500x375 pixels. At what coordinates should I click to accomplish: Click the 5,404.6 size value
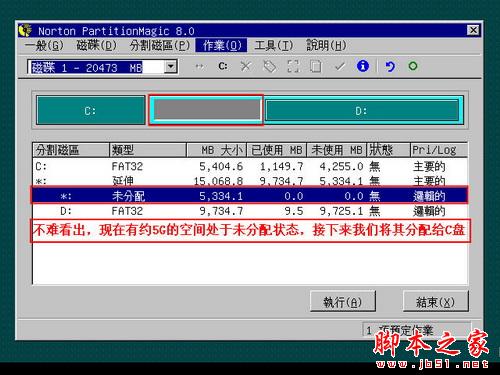pyautogui.click(x=221, y=166)
